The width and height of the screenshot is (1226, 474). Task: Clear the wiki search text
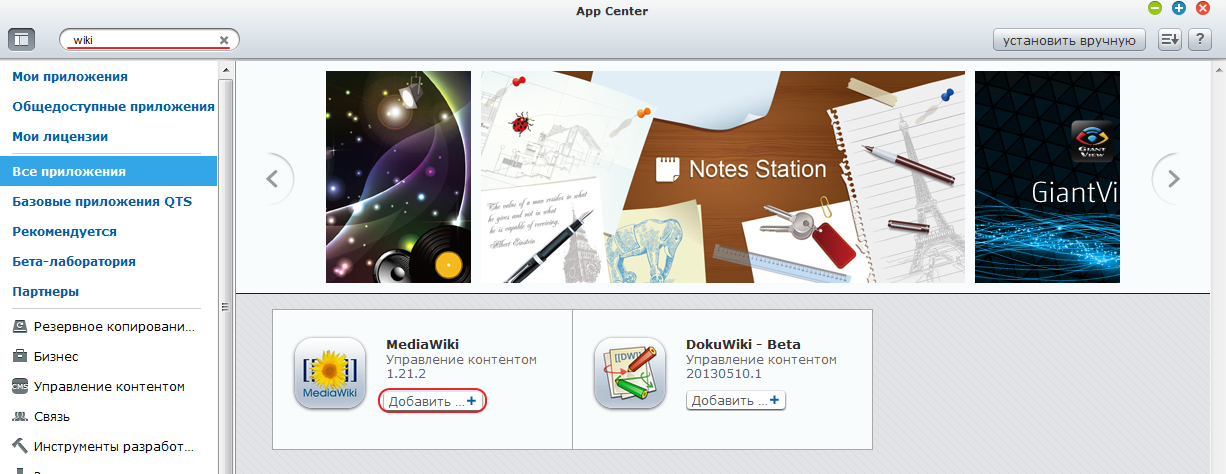[x=224, y=41]
